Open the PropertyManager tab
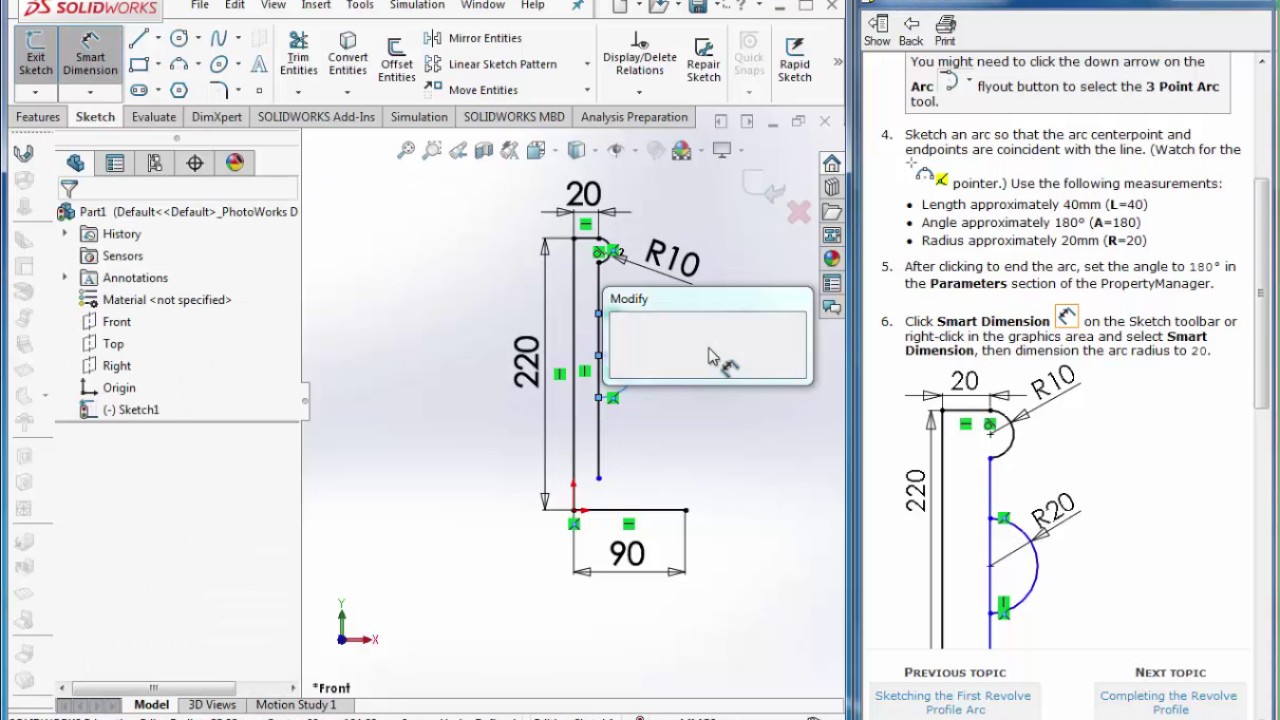Viewport: 1280px width, 720px height. pyautogui.click(x=115, y=163)
